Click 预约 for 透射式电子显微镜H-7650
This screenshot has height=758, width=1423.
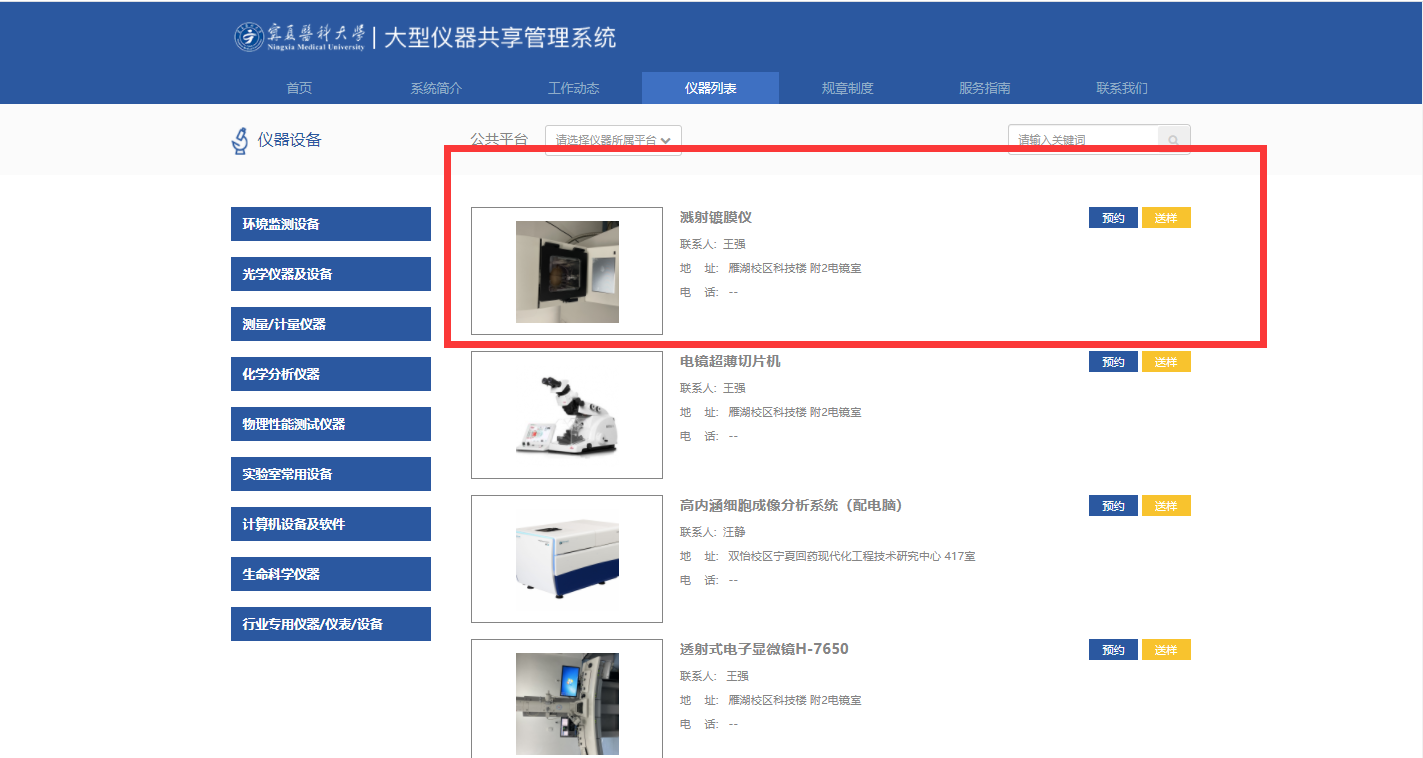click(x=1113, y=650)
